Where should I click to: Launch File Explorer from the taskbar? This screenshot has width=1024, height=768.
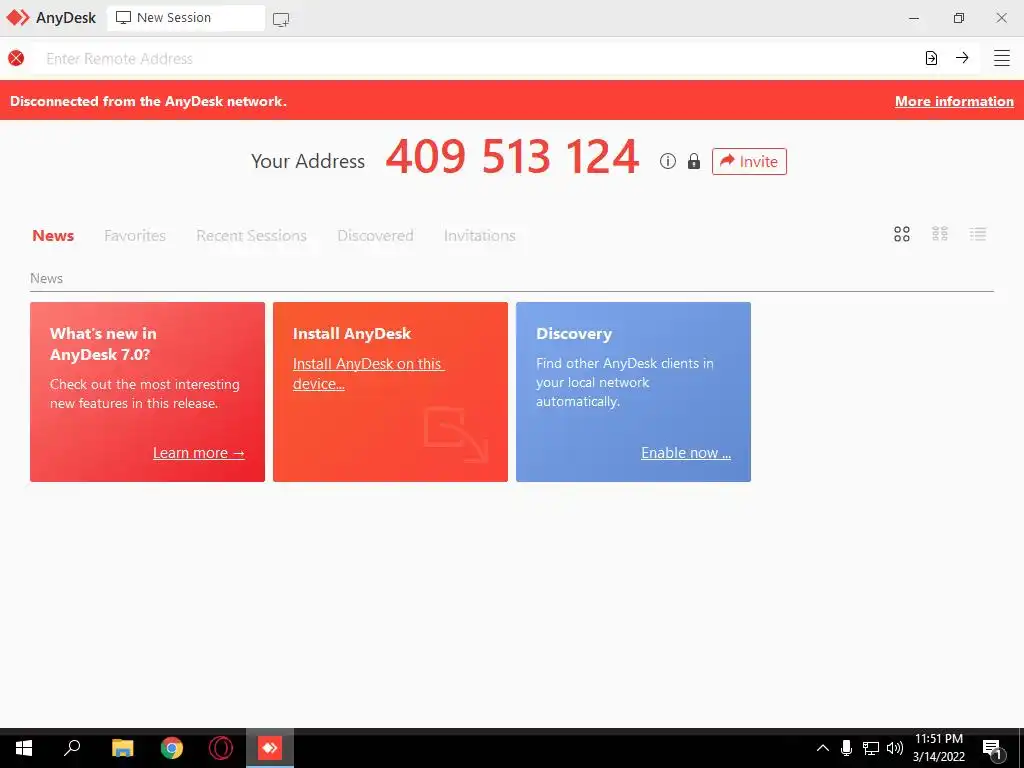click(x=122, y=748)
